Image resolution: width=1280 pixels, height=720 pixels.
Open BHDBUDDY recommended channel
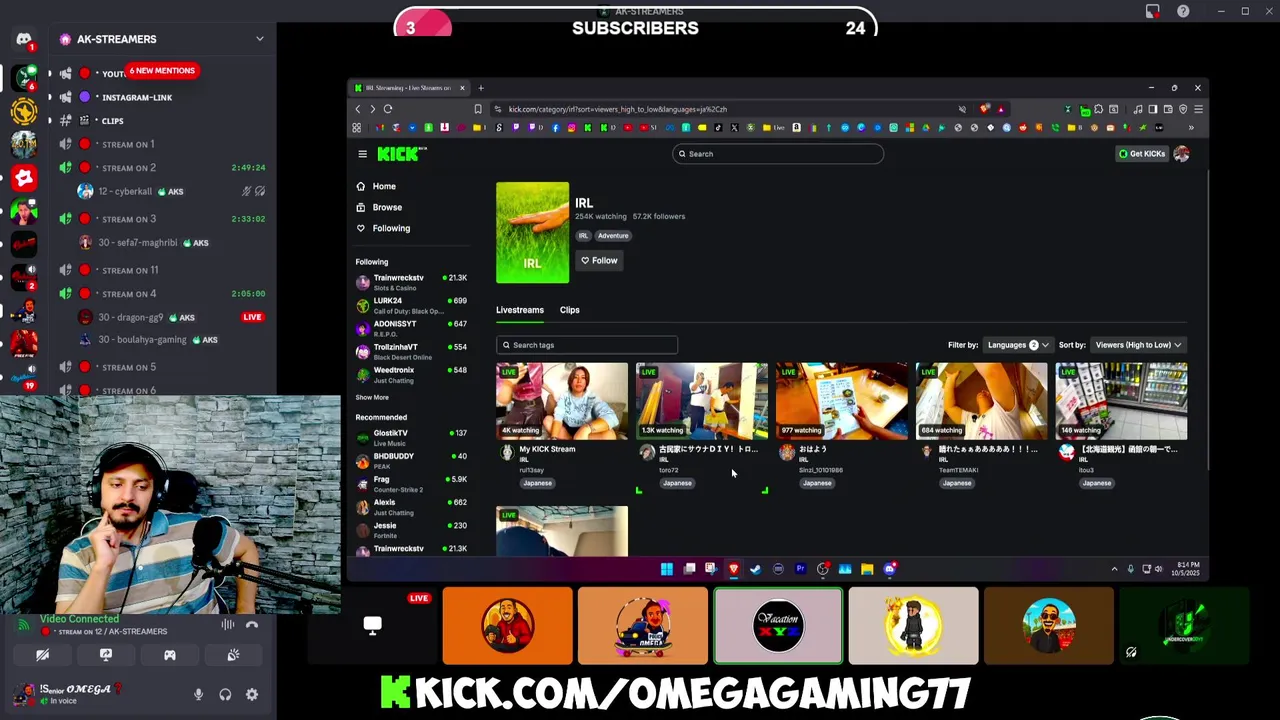click(x=412, y=459)
